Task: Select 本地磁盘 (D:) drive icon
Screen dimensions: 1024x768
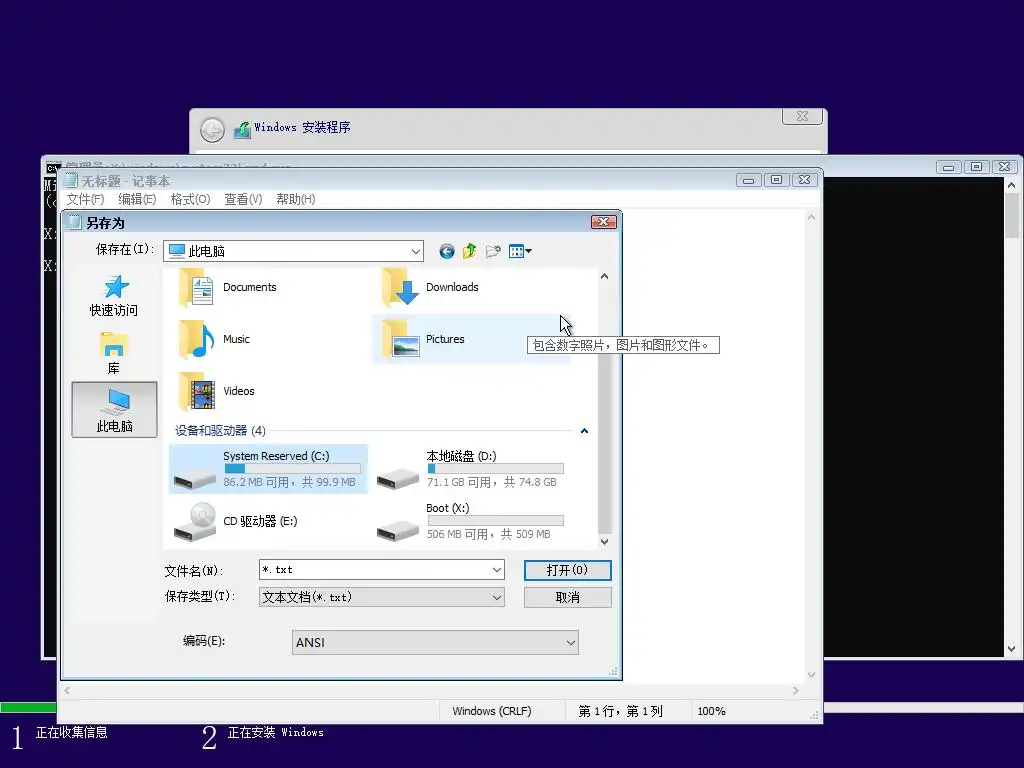Action: pos(398,479)
